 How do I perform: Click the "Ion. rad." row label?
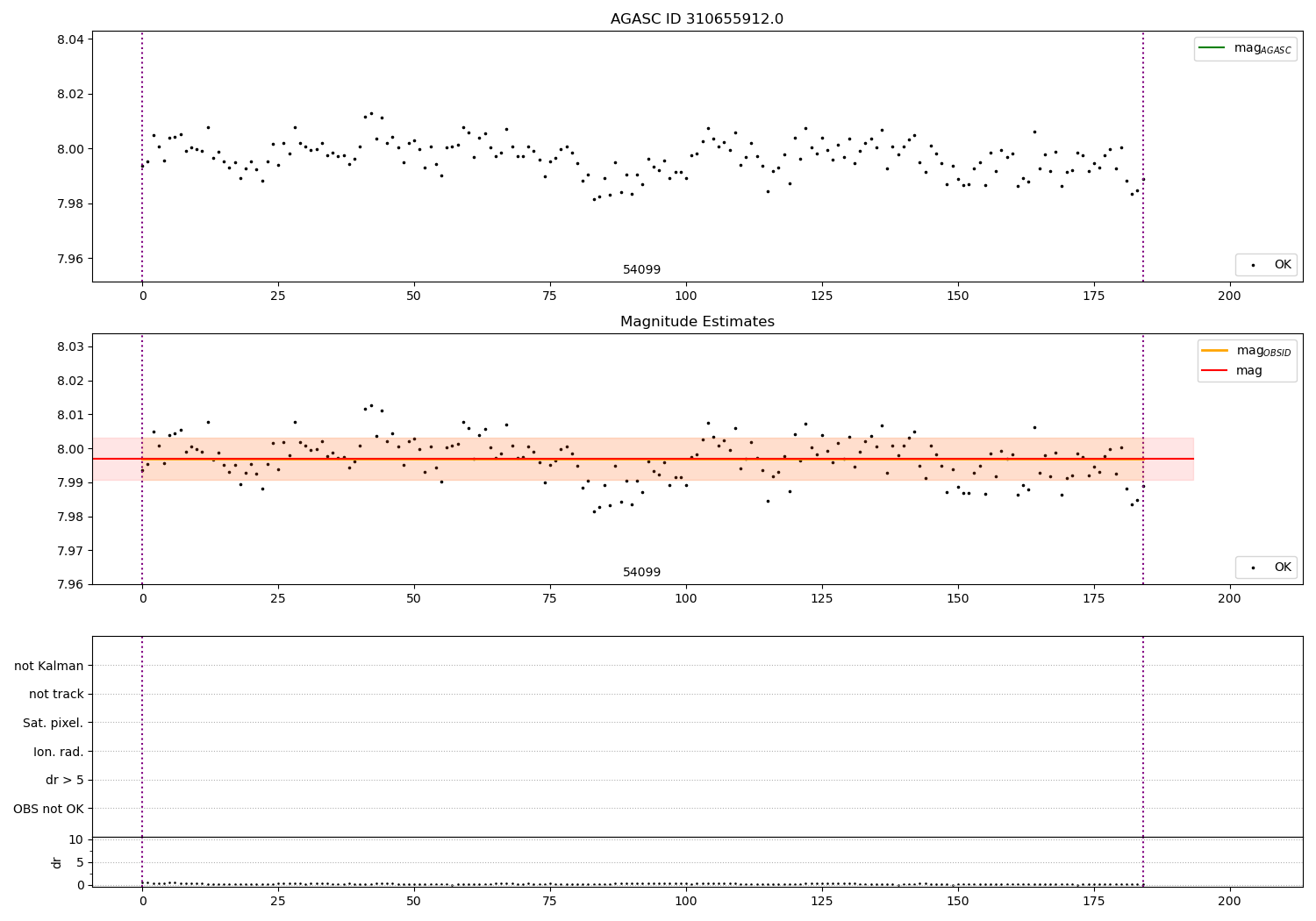click(x=59, y=752)
